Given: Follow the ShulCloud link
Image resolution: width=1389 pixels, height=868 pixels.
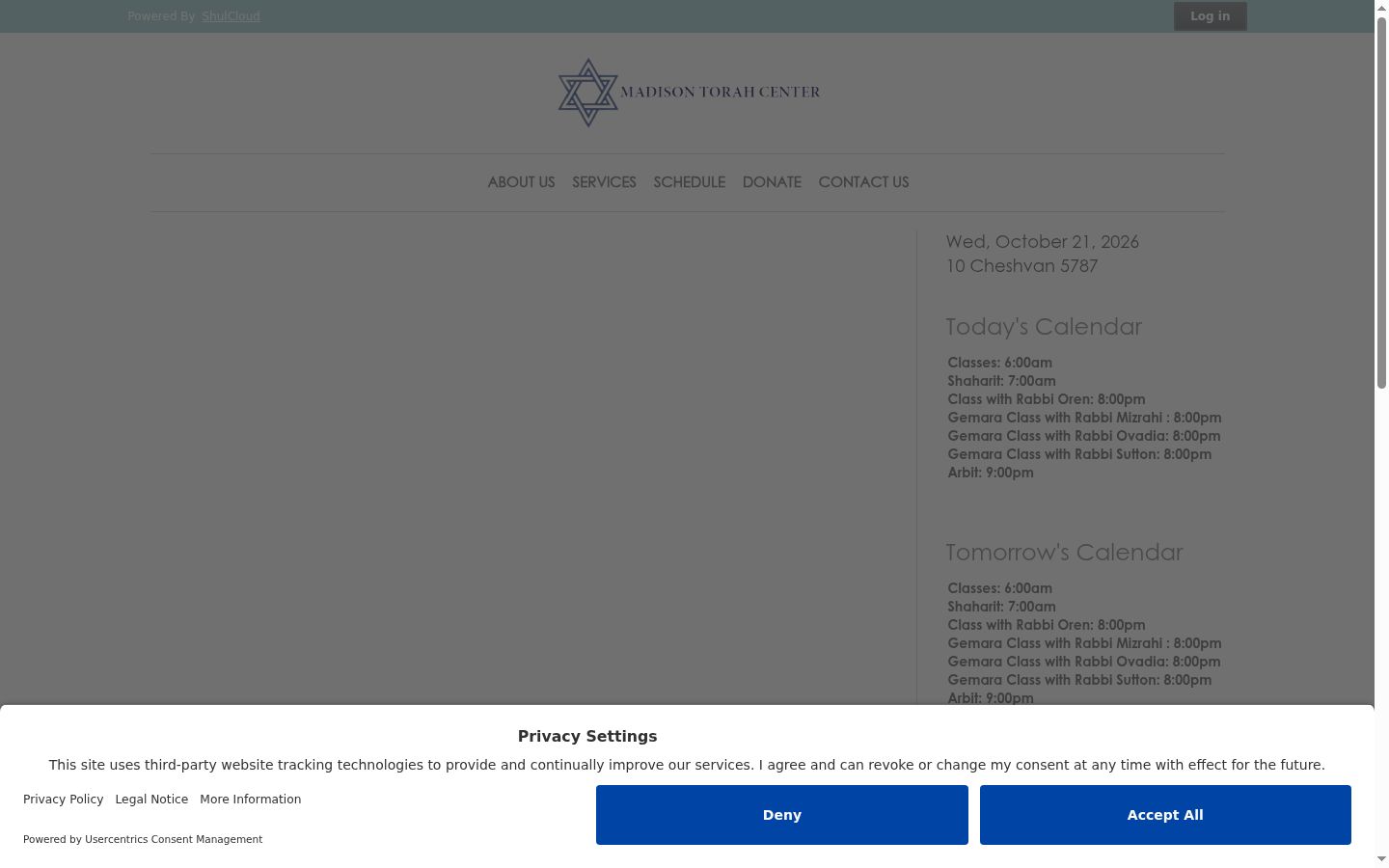Looking at the screenshot, I should click(x=231, y=16).
